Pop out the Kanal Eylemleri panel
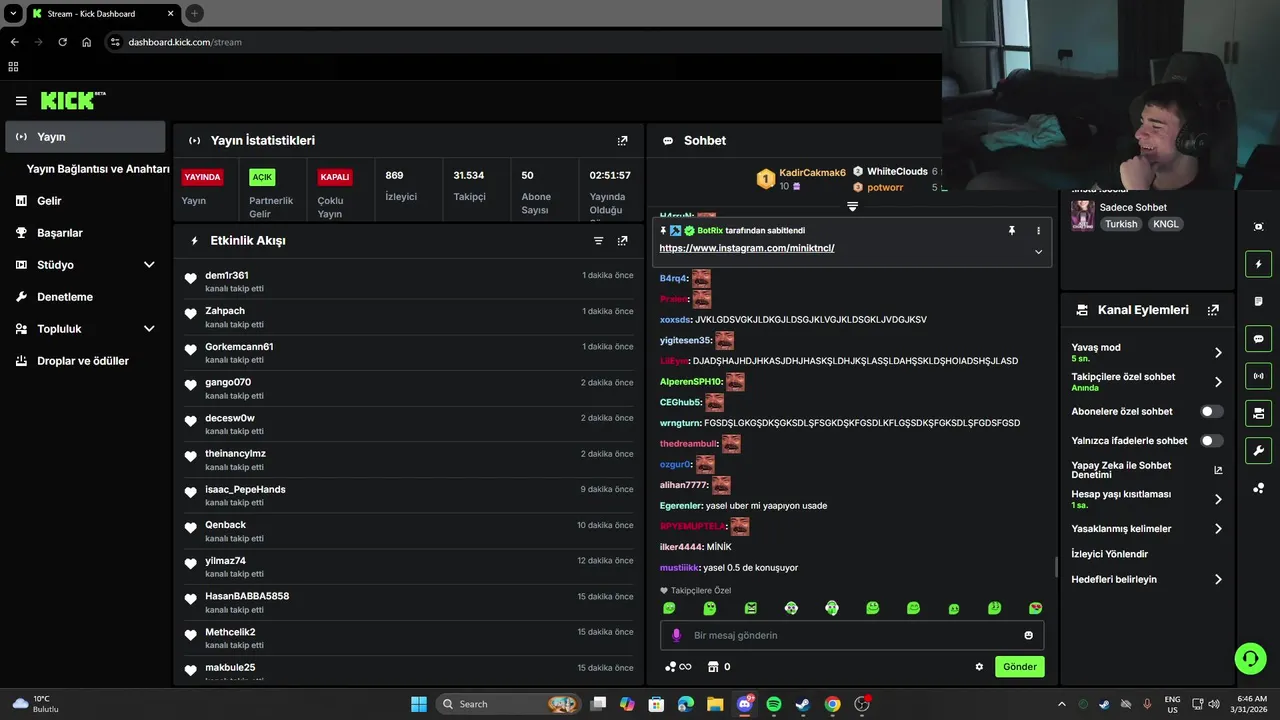Viewport: 1280px width, 720px height. 1213,310
